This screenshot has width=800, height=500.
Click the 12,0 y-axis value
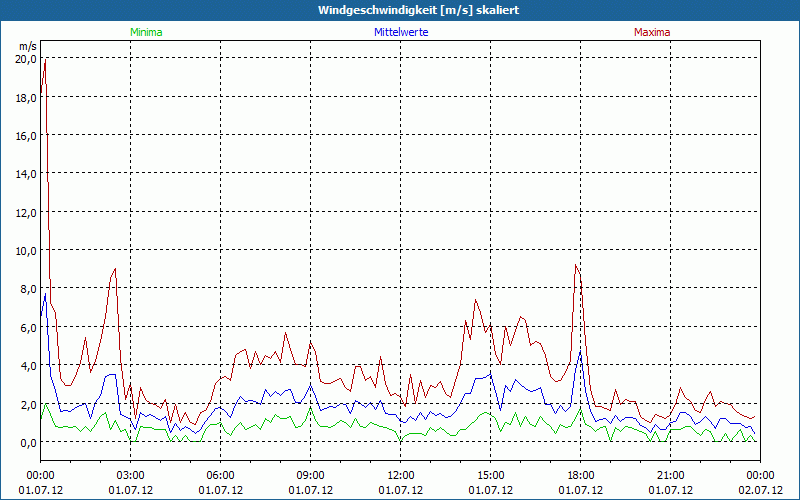26,212
